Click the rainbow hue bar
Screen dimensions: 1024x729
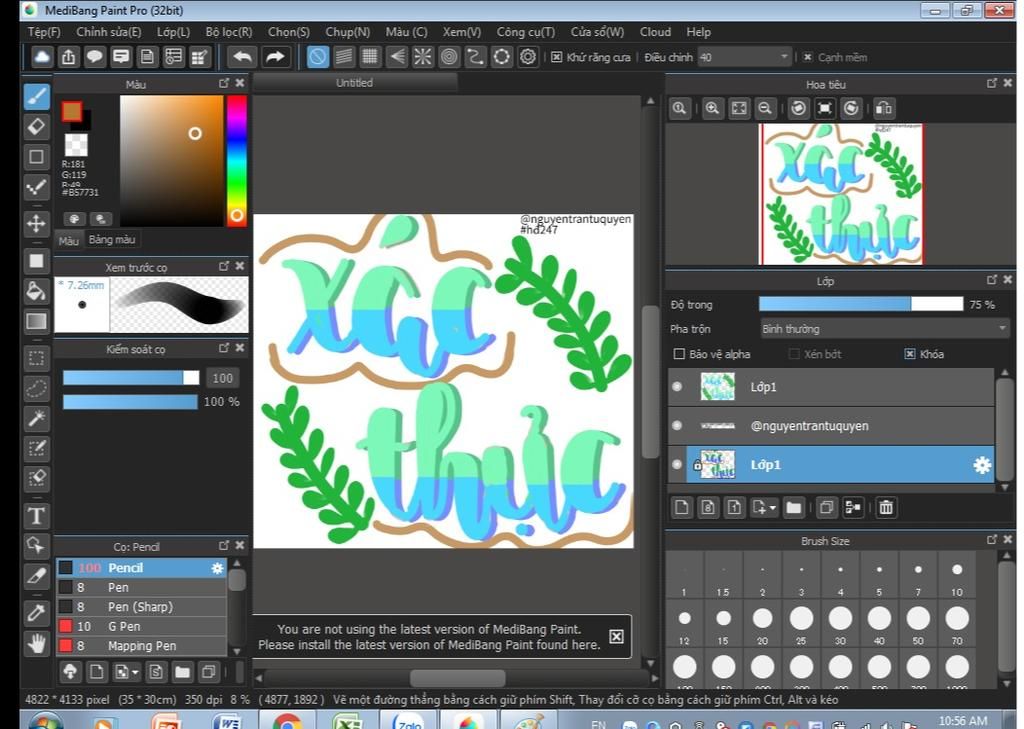point(236,161)
